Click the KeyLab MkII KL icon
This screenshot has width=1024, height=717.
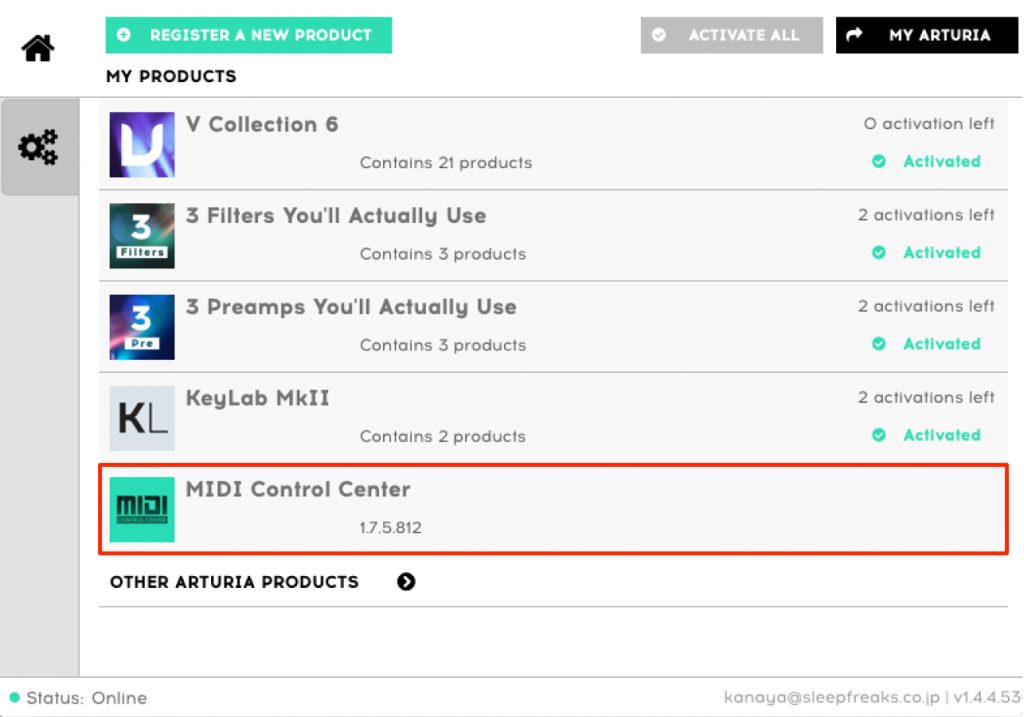(x=142, y=418)
